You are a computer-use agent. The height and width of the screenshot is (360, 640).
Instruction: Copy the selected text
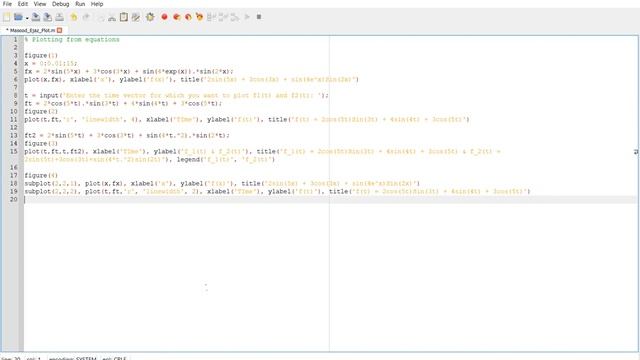click(100, 17)
